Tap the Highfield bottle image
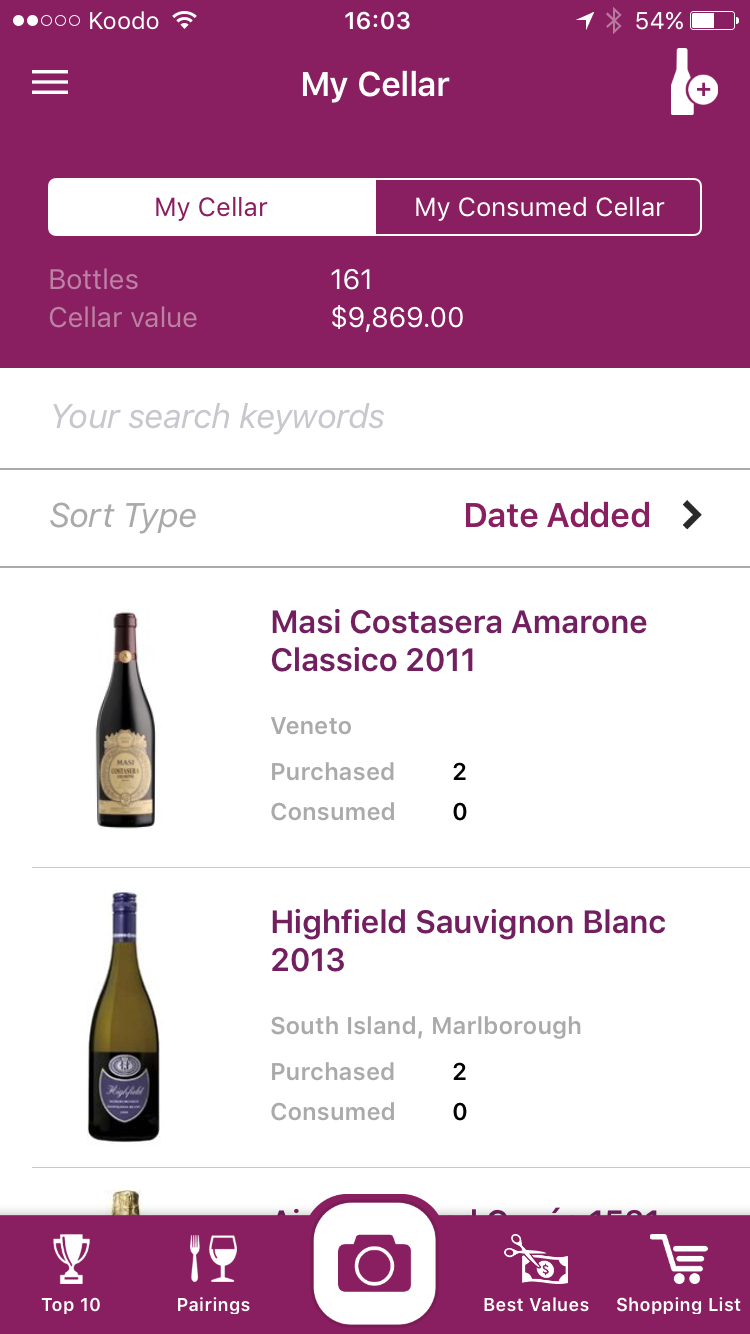 click(x=124, y=1017)
